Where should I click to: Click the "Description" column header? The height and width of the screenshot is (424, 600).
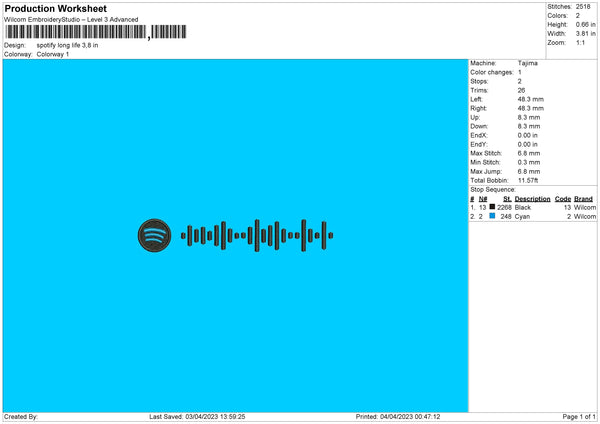[x=532, y=199]
